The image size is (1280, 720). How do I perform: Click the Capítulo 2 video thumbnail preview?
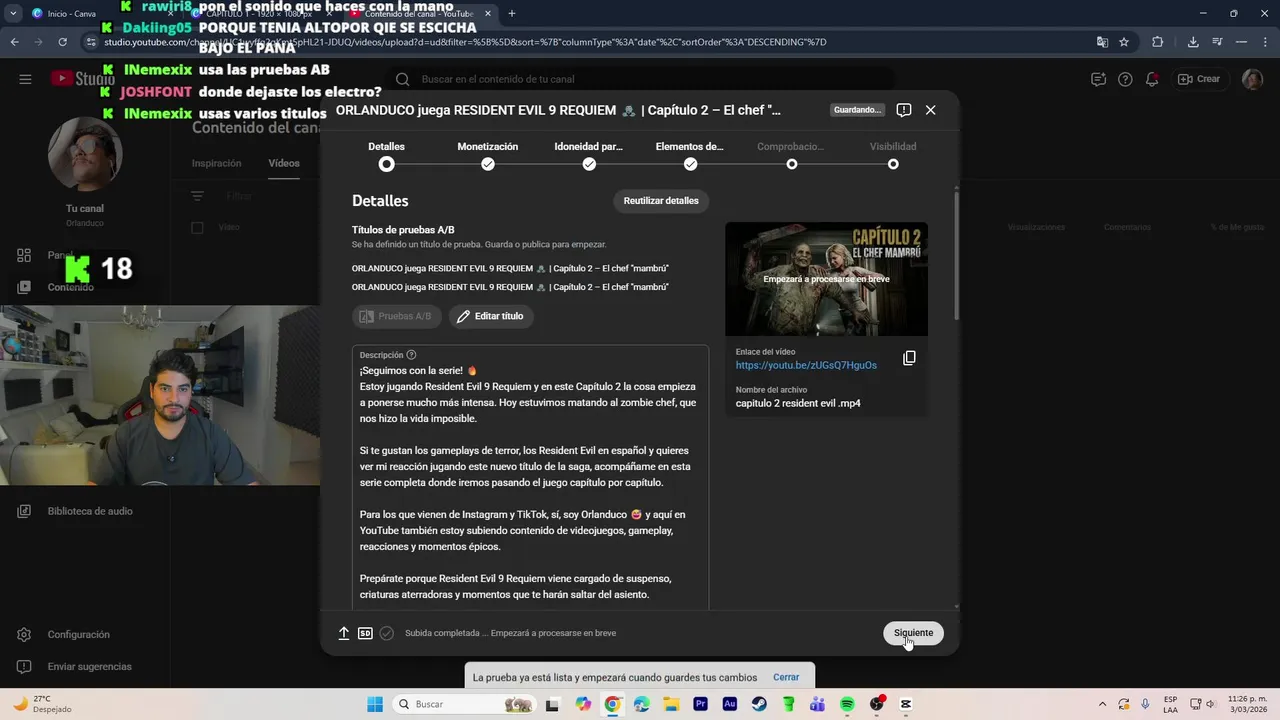click(826, 279)
